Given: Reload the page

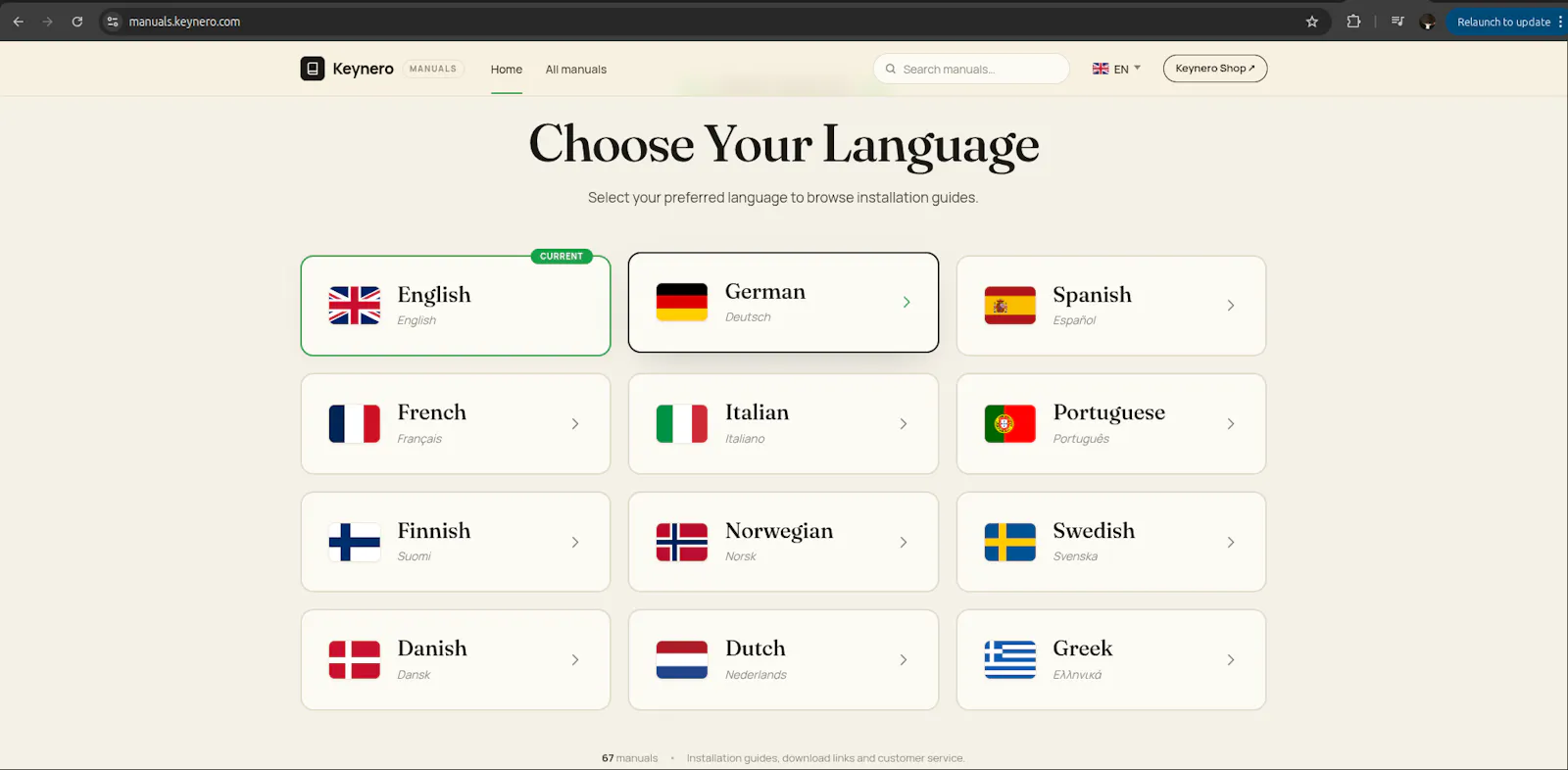Looking at the screenshot, I should [77, 22].
